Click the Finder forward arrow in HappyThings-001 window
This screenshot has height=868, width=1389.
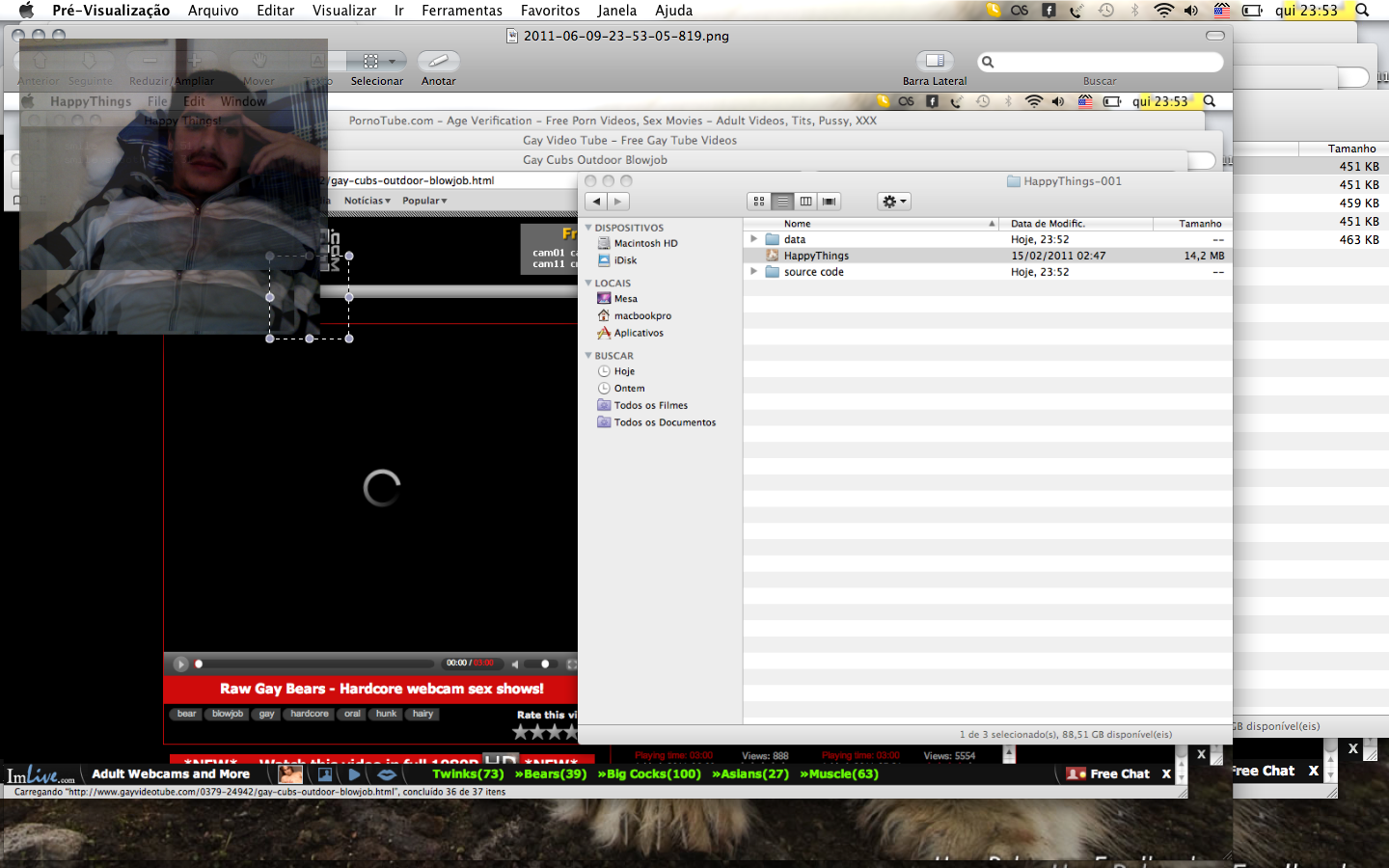[618, 202]
